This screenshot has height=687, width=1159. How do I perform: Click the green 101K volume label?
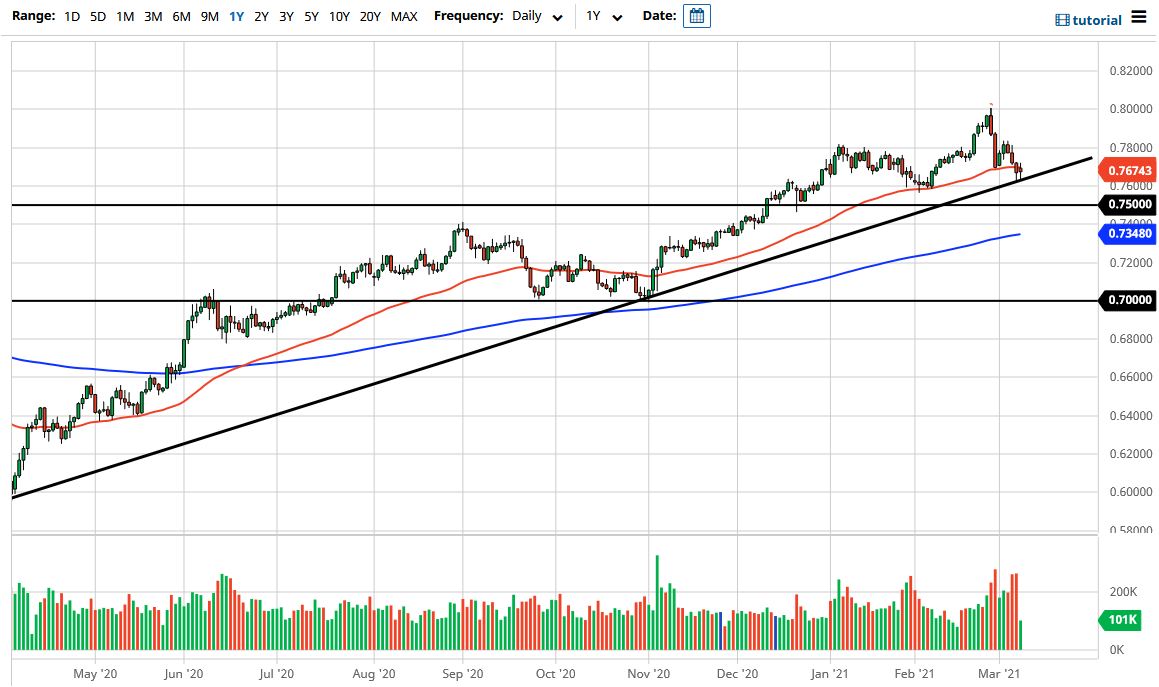[x=1120, y=620]
